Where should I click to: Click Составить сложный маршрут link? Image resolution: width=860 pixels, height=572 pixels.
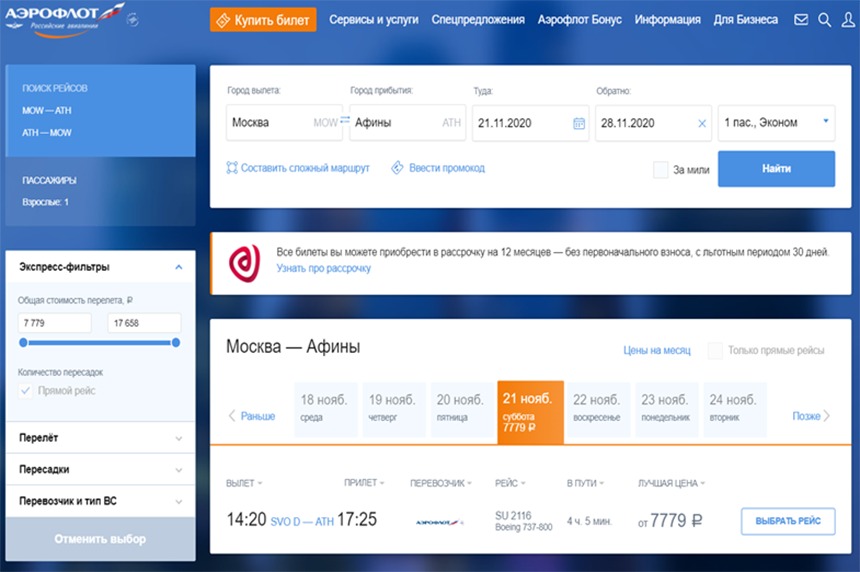[298, 168]
